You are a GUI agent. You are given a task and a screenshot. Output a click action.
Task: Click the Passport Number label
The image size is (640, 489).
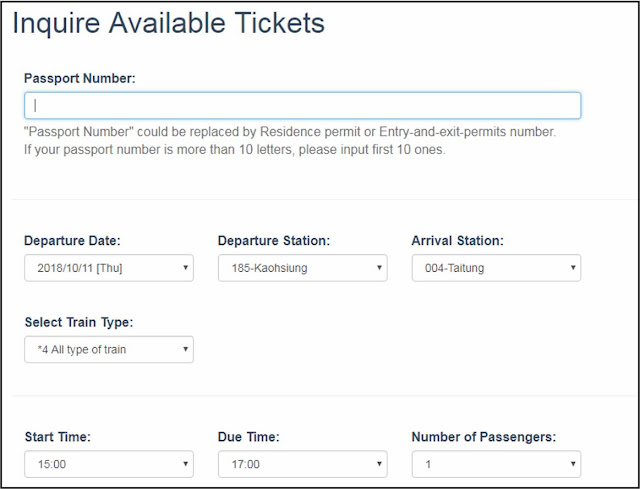(80, 78)
